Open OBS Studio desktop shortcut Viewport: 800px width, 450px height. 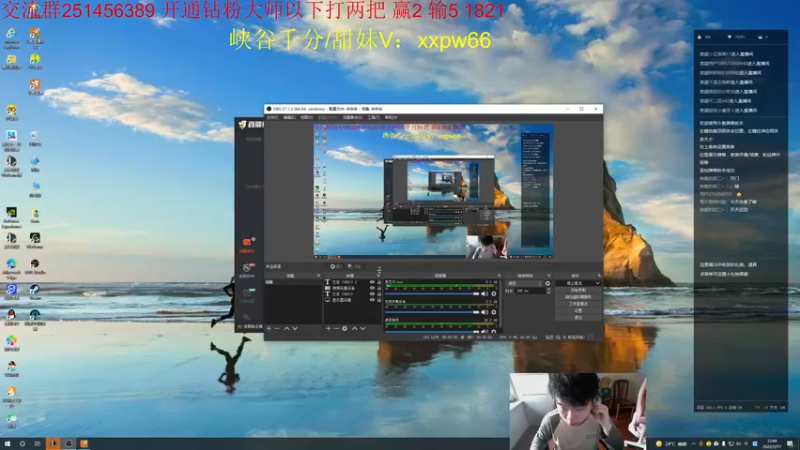click(x=35, y=267)
